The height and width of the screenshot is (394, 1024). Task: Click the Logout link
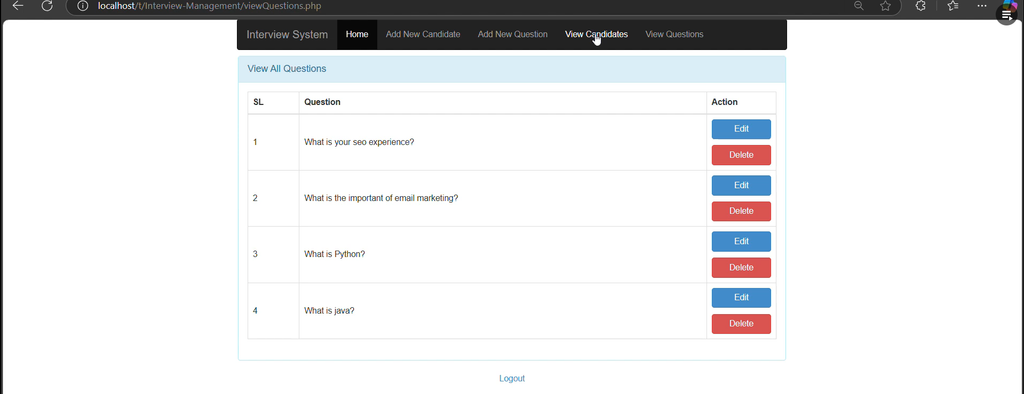(512, 378)
